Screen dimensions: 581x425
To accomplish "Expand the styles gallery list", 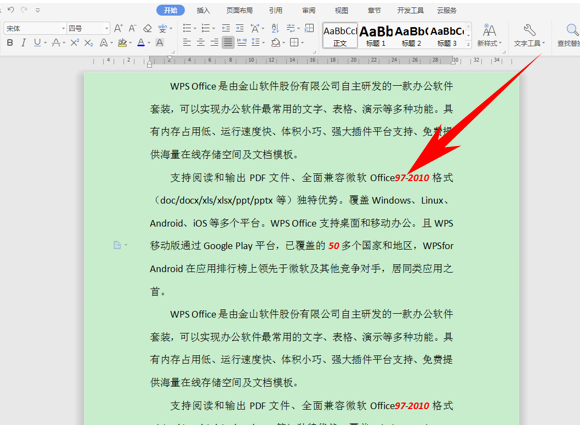I will [x=468, y=44].
